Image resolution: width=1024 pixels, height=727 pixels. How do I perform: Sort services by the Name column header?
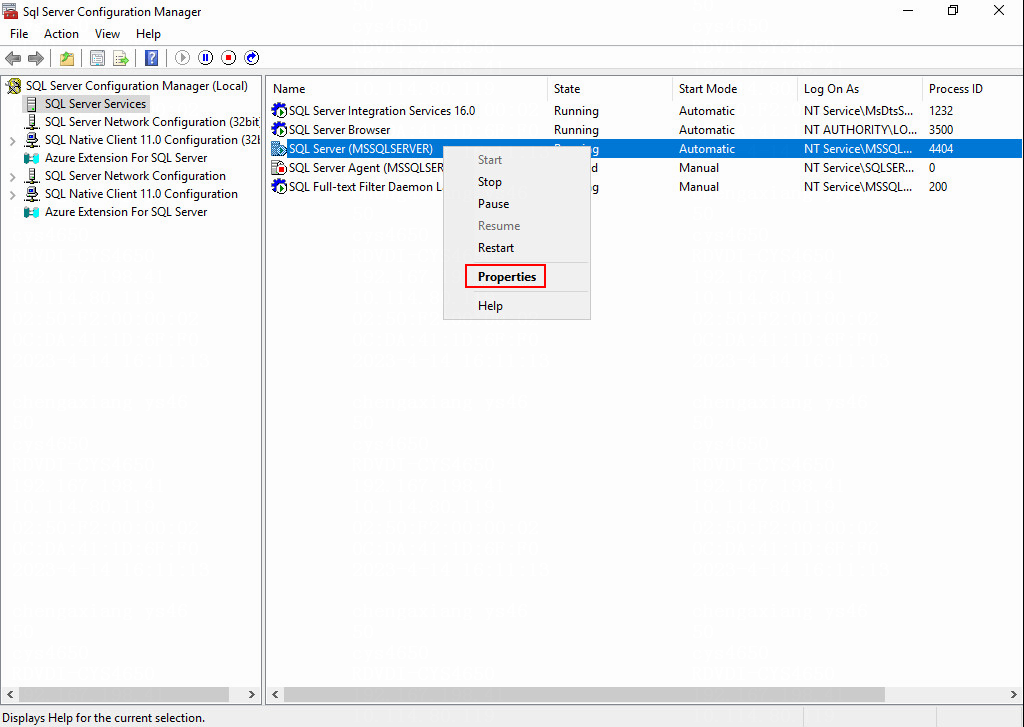click(x=407, y=89)
